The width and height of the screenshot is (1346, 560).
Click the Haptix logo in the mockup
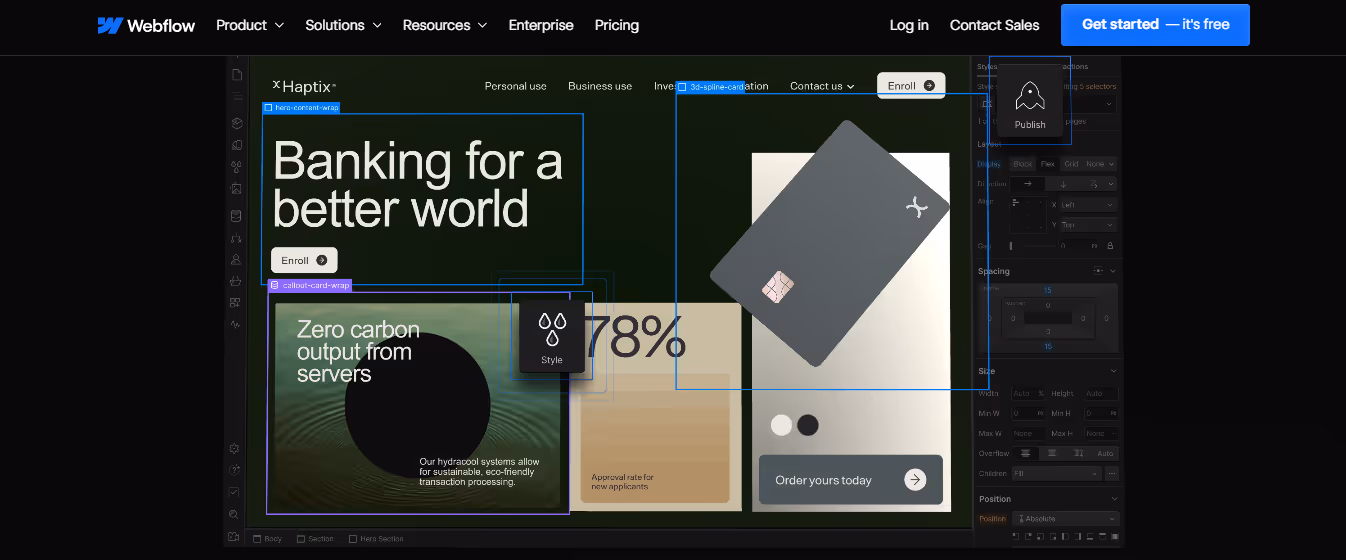click(304, 86)
